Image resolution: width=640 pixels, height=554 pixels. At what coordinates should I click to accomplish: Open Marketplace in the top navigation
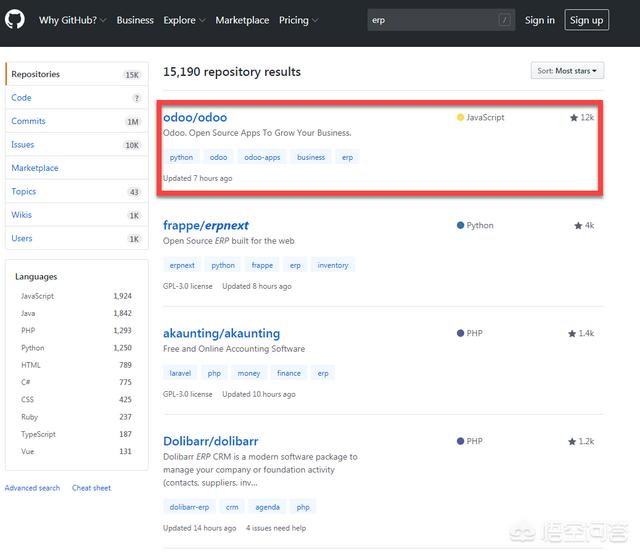click(x=242, y=20)
